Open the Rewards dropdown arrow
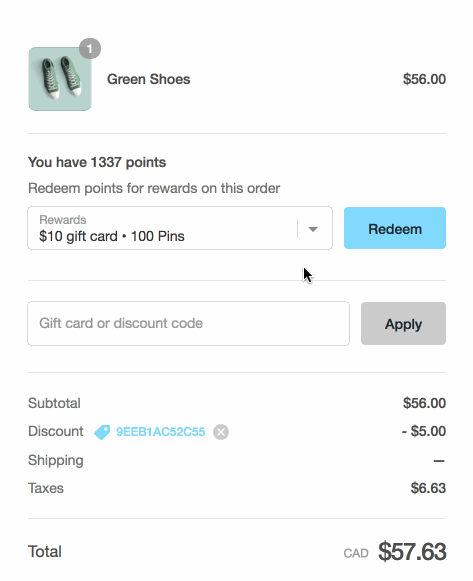Image resolution: width=473 pixels, height=581 pixels. (313, 229)
